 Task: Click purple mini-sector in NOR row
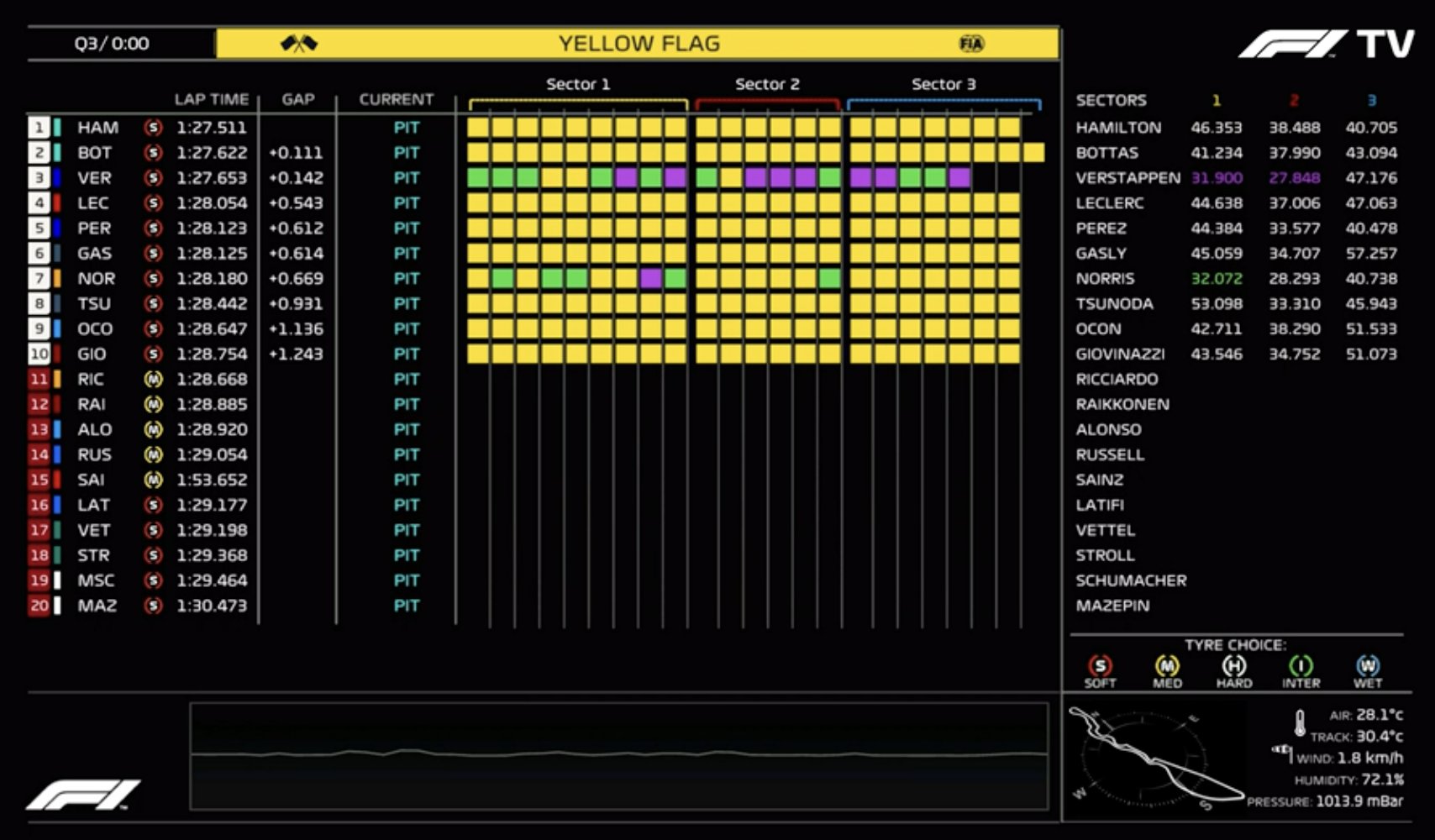click(x=651, y=278)
